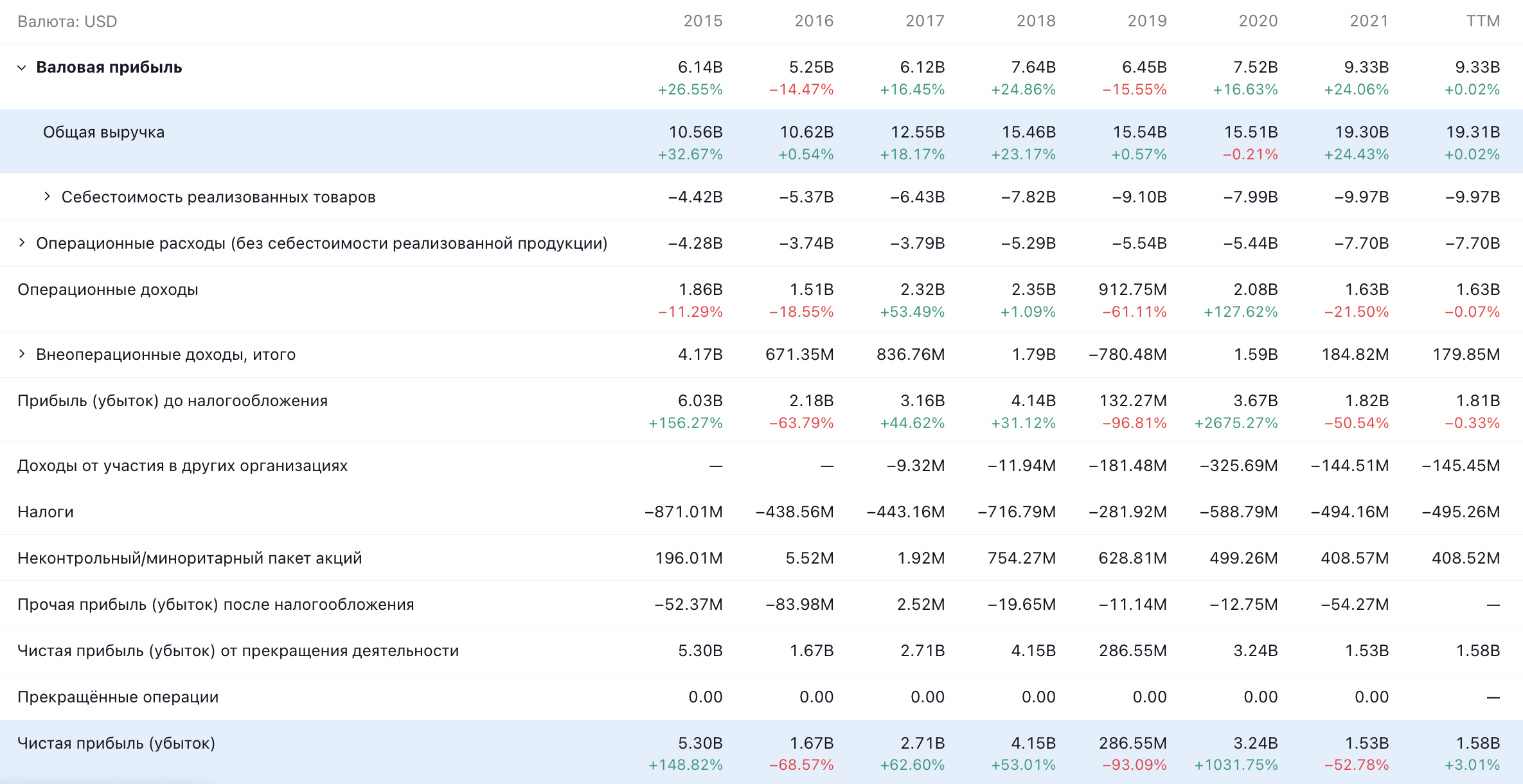Click gross profit change −14.47%
Image resolution: width=1523 pixels, height=784 pixels.
(x=801, y=90)
